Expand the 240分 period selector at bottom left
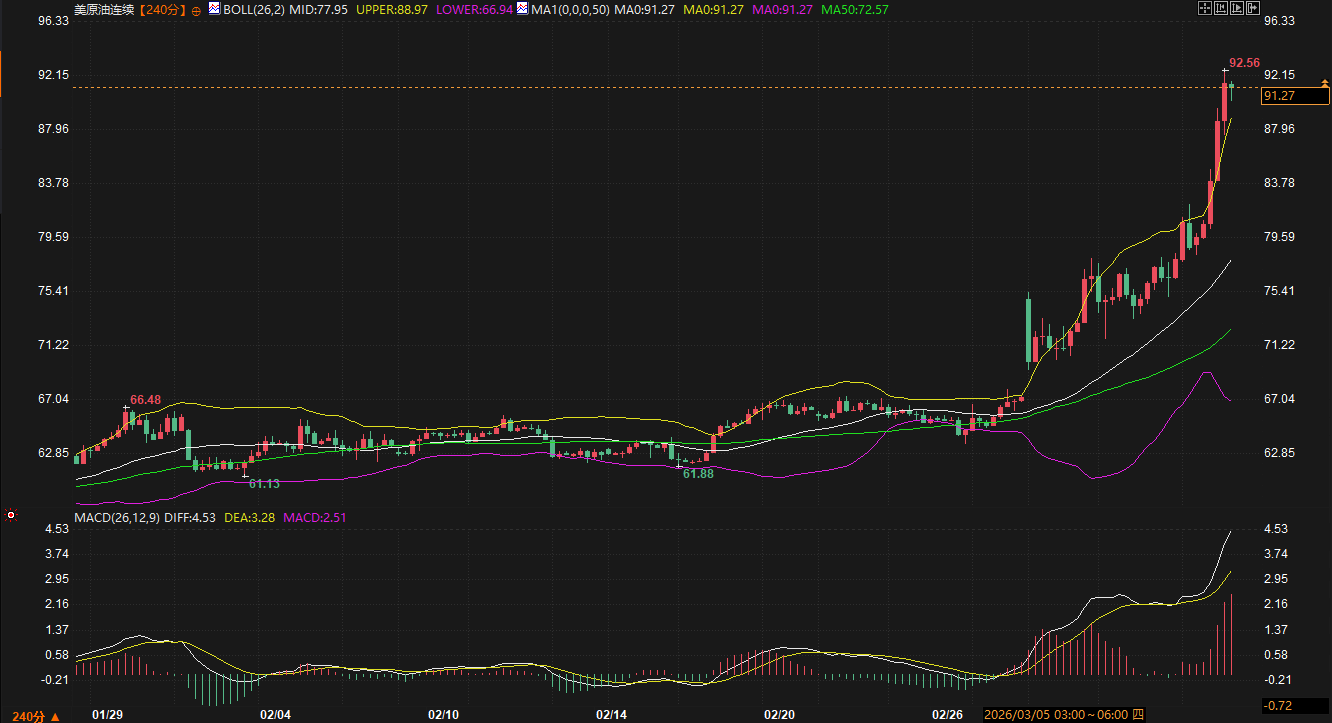The width and height of the screenshot is (1332, 723). 29,716
